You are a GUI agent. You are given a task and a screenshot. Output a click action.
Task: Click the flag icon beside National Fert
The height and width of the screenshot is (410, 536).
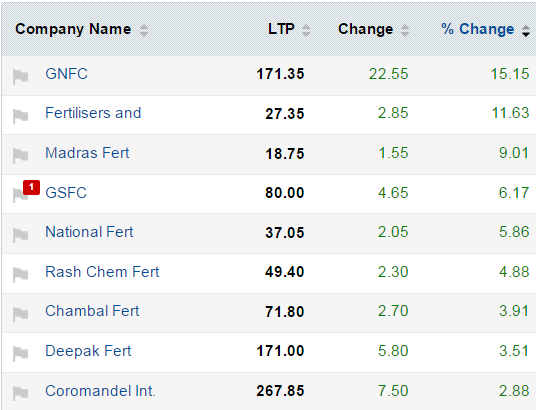pyautogui.click(x=20, y=235)
